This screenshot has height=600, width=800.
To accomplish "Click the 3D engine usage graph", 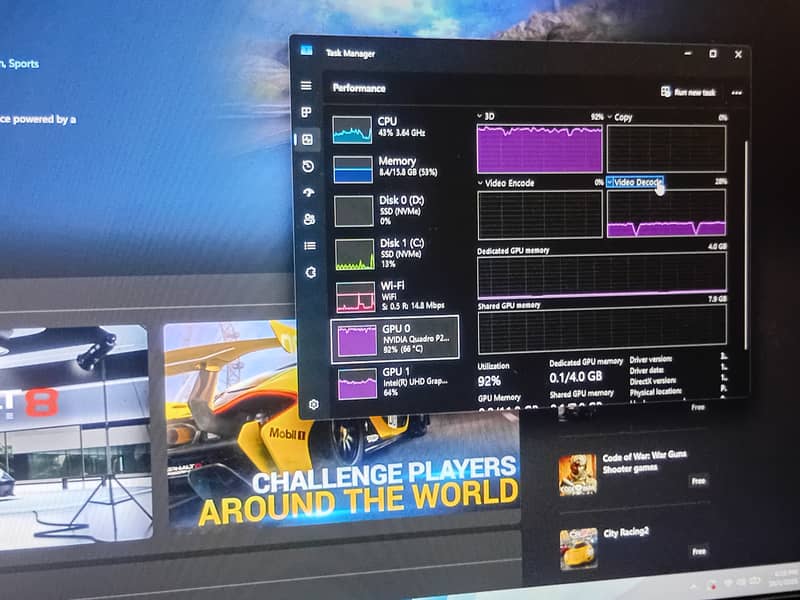I will click(x=540, y=149).
